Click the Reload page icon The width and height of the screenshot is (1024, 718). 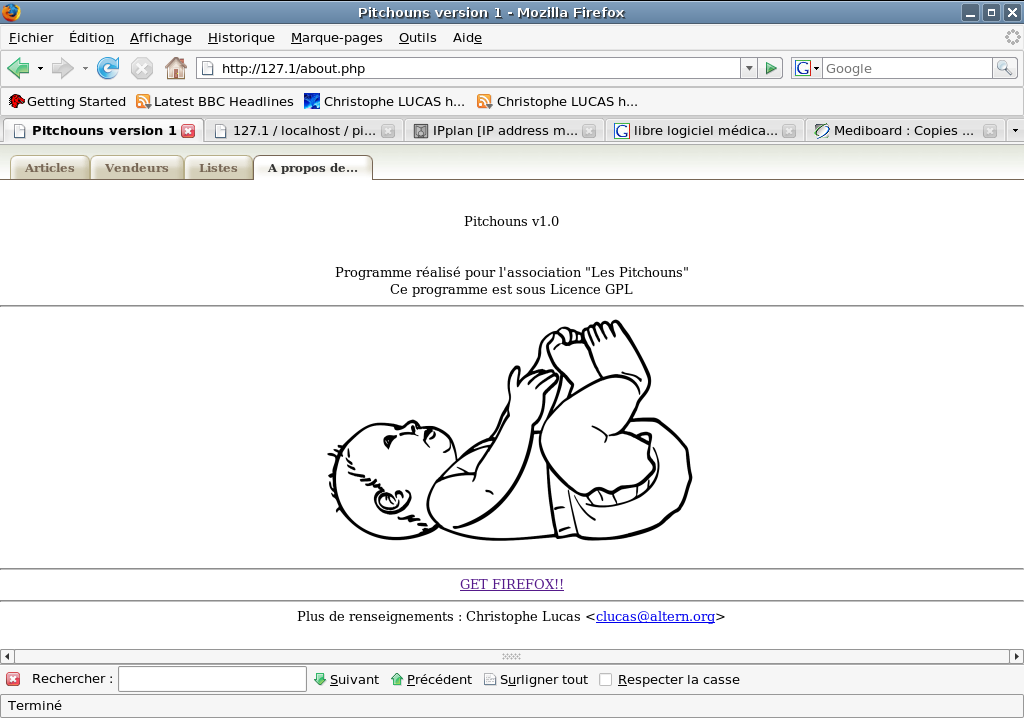(108, 68)
